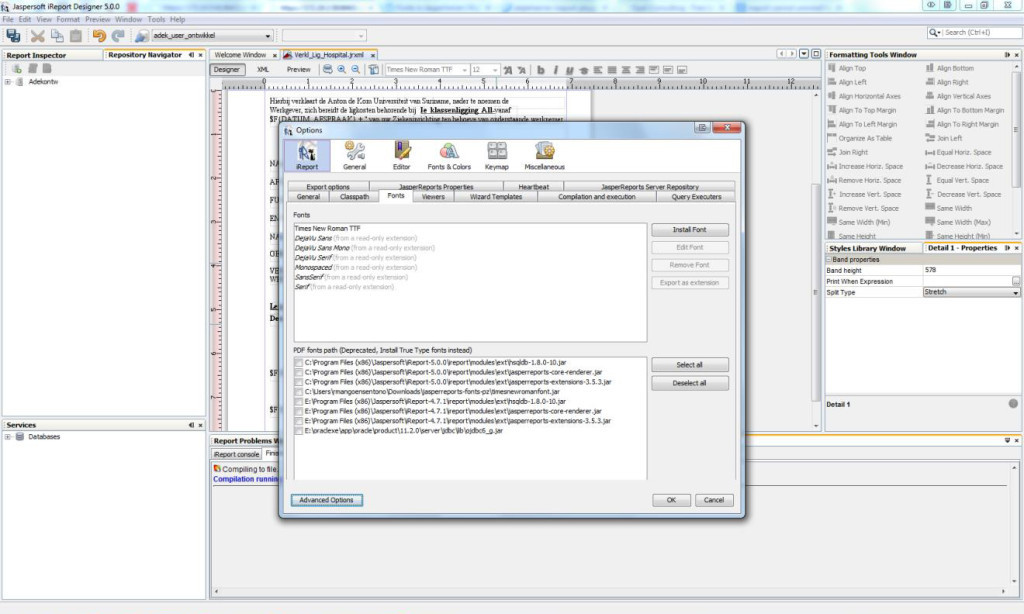Image resolution: width=1024 pixels, height=614 pixels.
Task: Click the Align Top icon in Formatting Tools
Action: click(x=832, y=68)
